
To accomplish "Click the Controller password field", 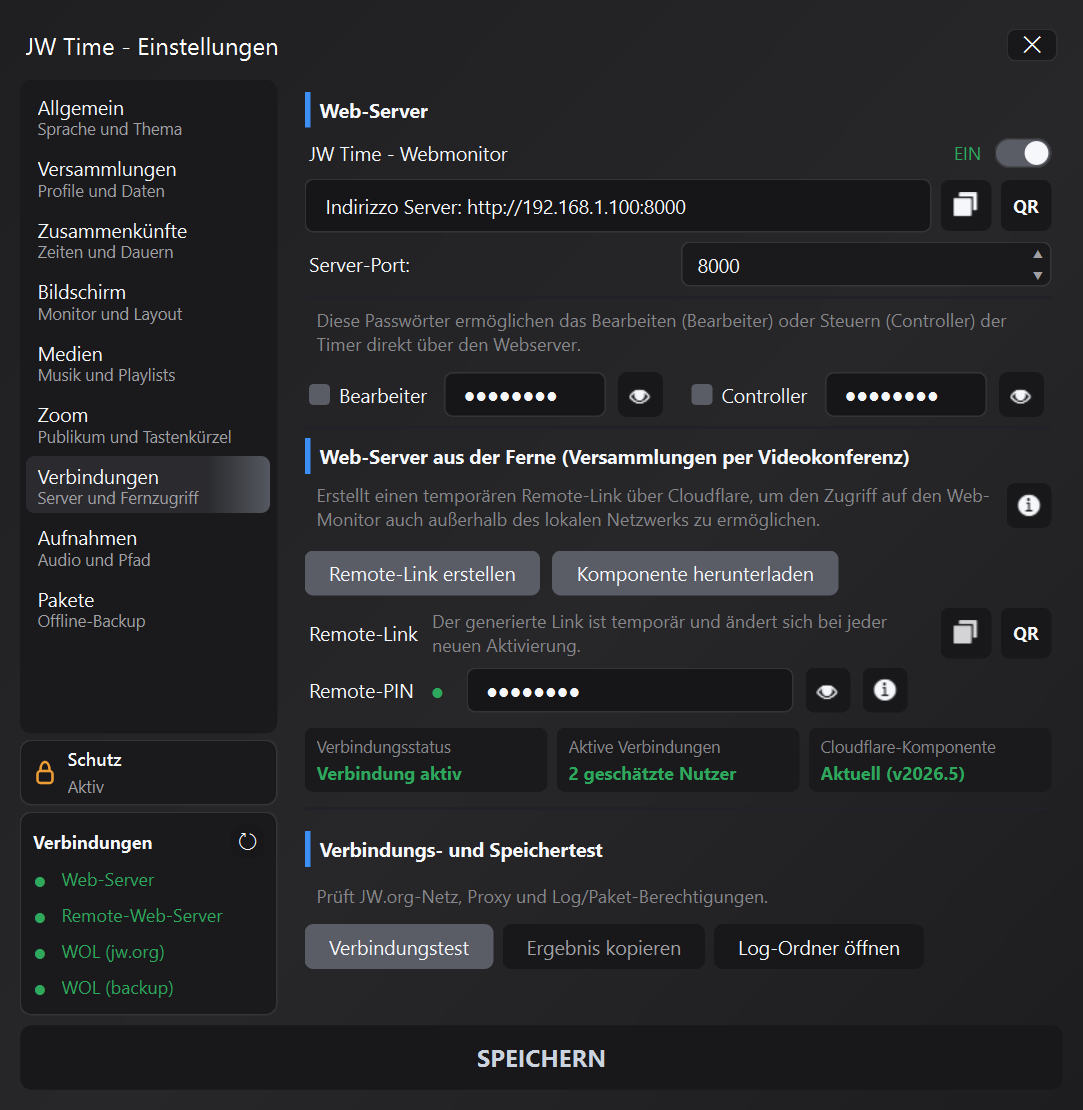I will pyautogui.click(x=905, y=395).
